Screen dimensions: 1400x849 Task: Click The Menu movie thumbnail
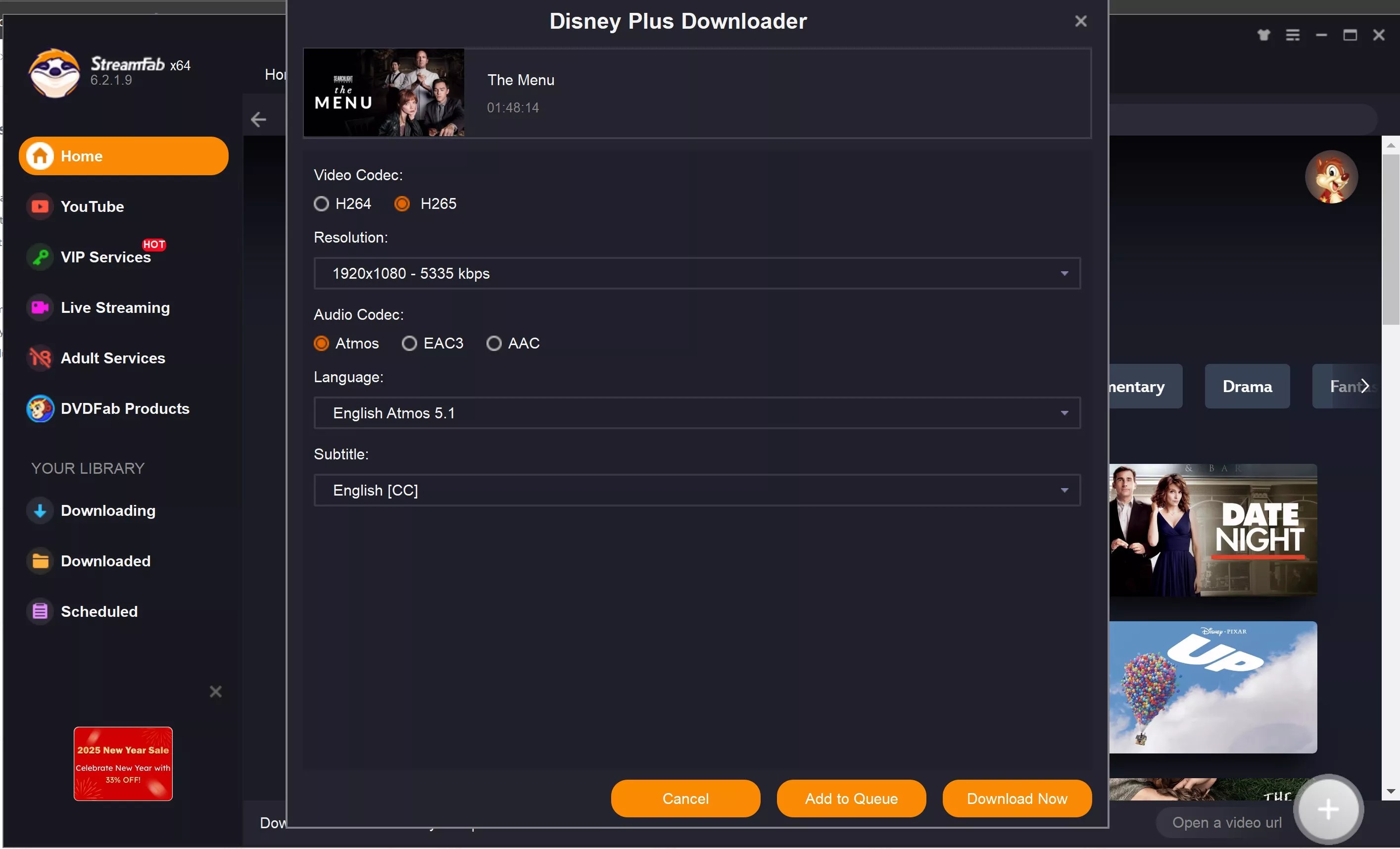tap(384, 92)
